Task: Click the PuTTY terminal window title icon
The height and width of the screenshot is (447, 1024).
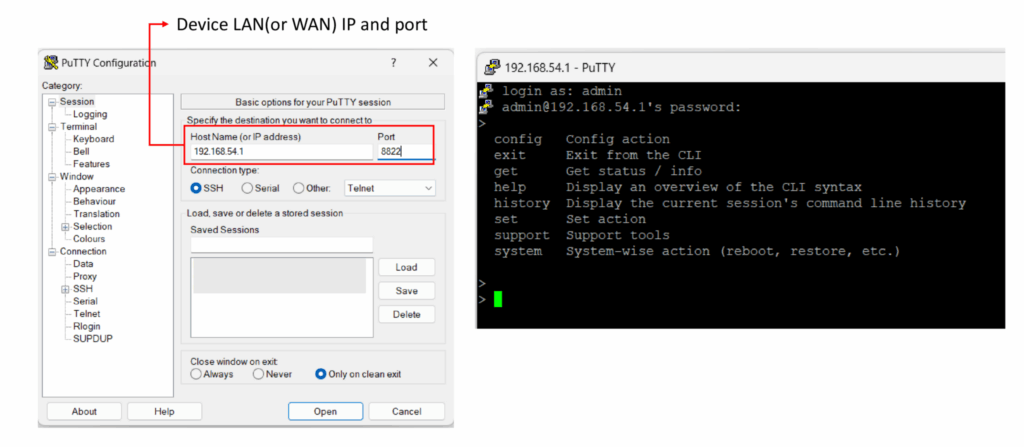Action: point(491,68)
